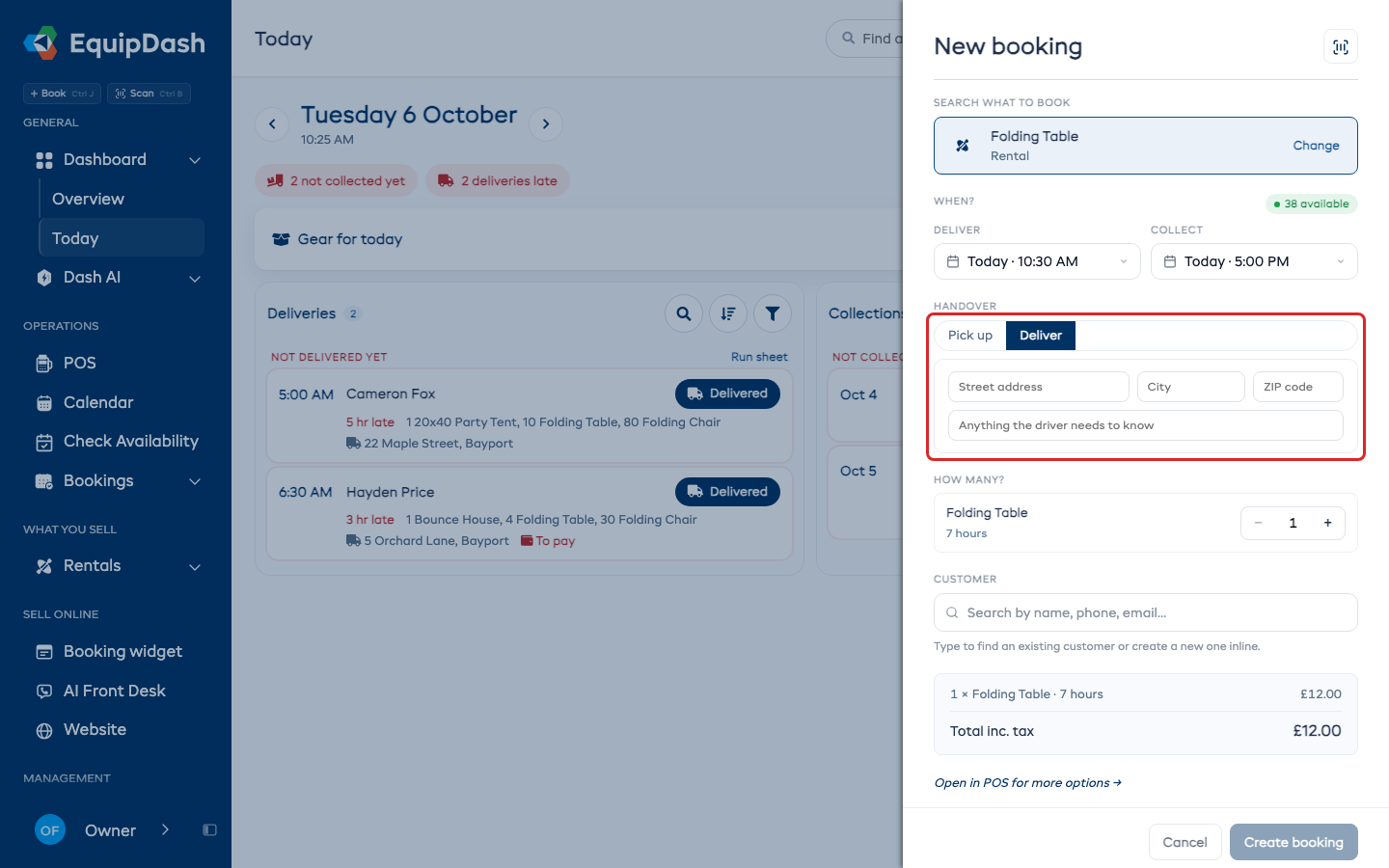Click customer search field

click(x=1146, y=612)
